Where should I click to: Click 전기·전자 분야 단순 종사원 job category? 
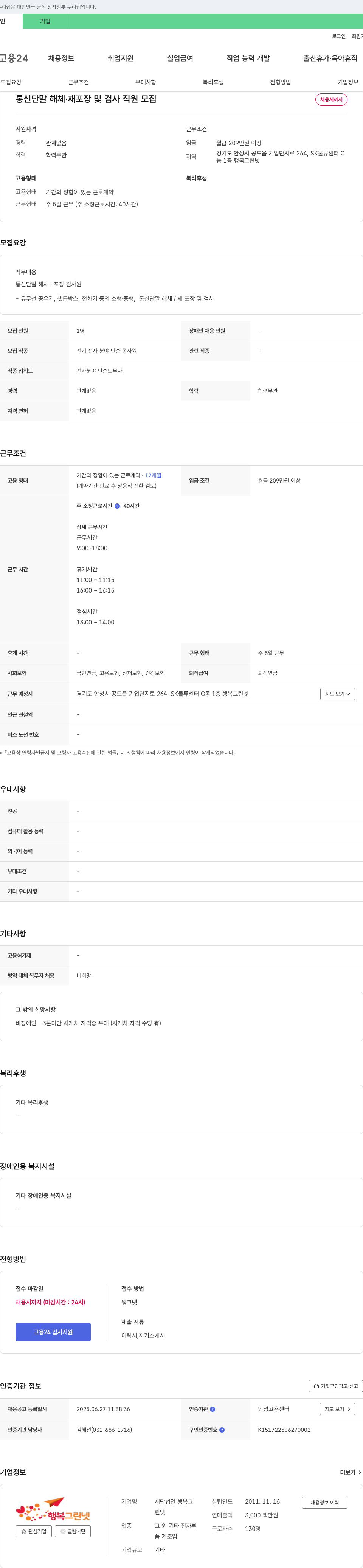click(107, 351)
